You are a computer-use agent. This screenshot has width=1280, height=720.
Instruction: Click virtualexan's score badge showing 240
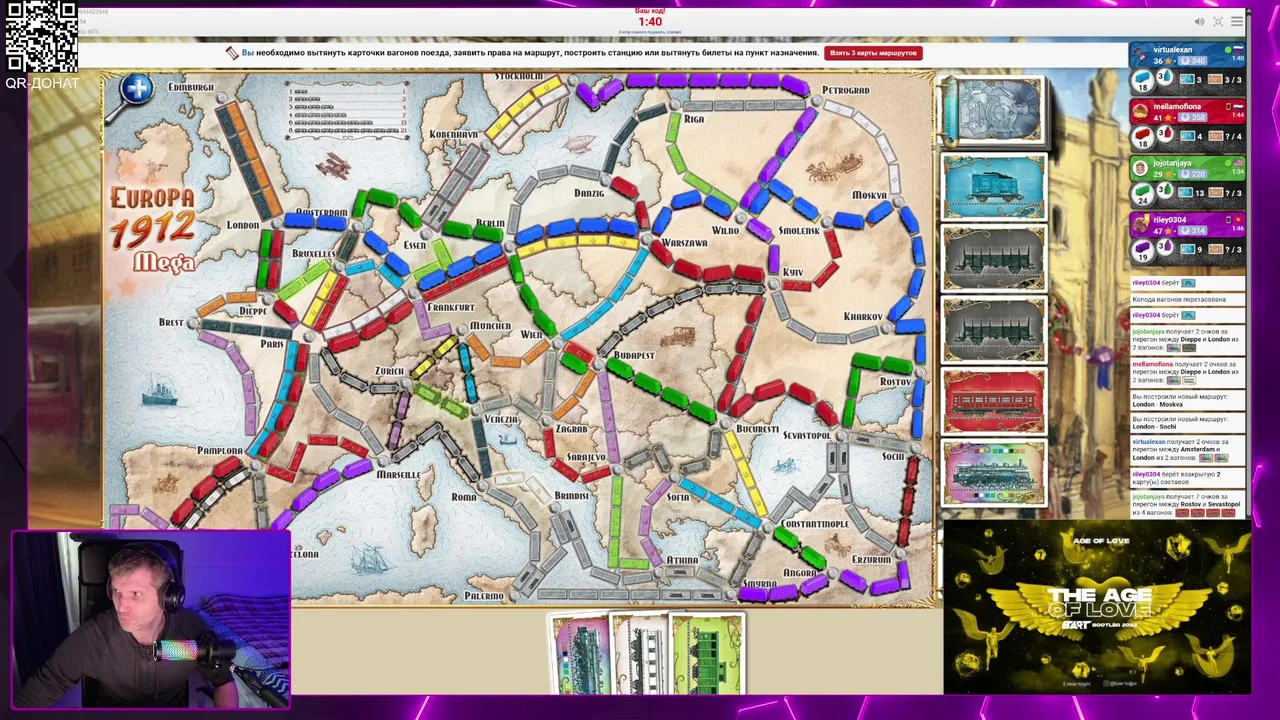pyautogui.click(x=1193, y=61)
